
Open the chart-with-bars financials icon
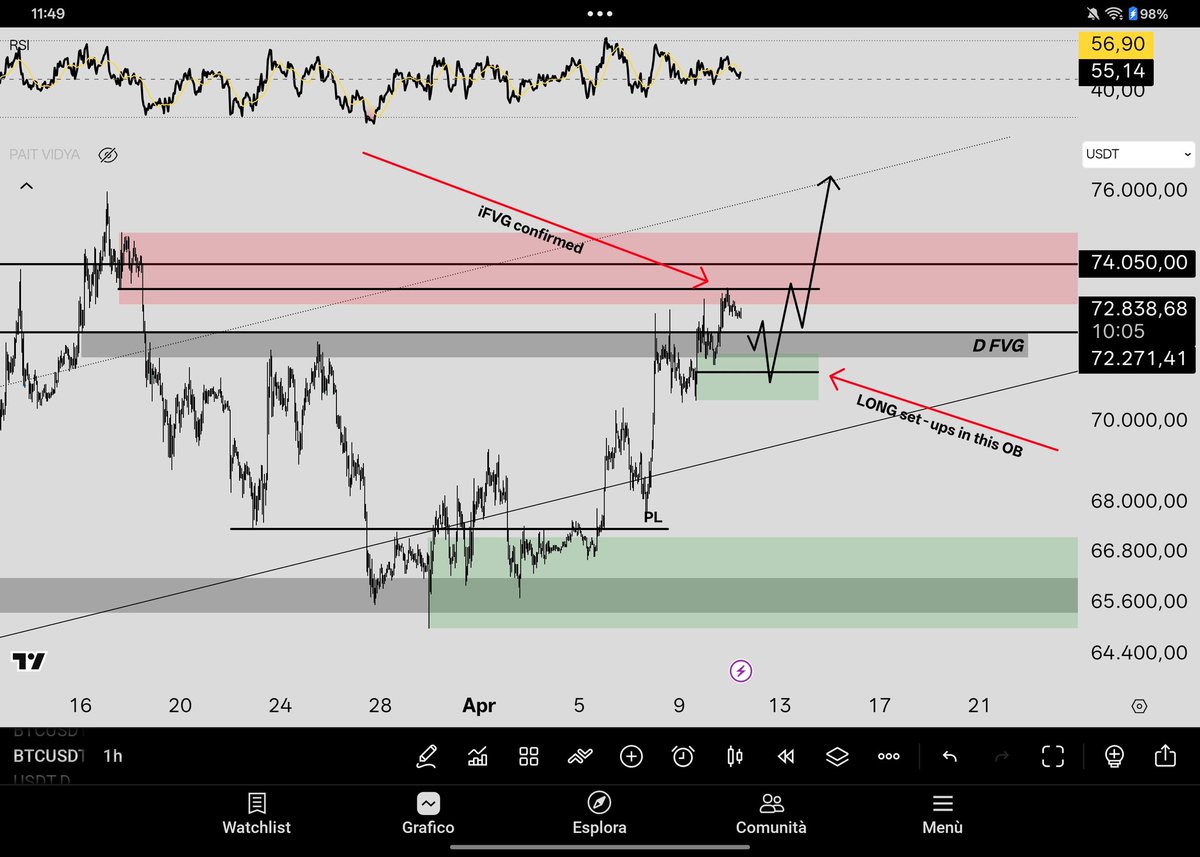(x=478, y=756)
